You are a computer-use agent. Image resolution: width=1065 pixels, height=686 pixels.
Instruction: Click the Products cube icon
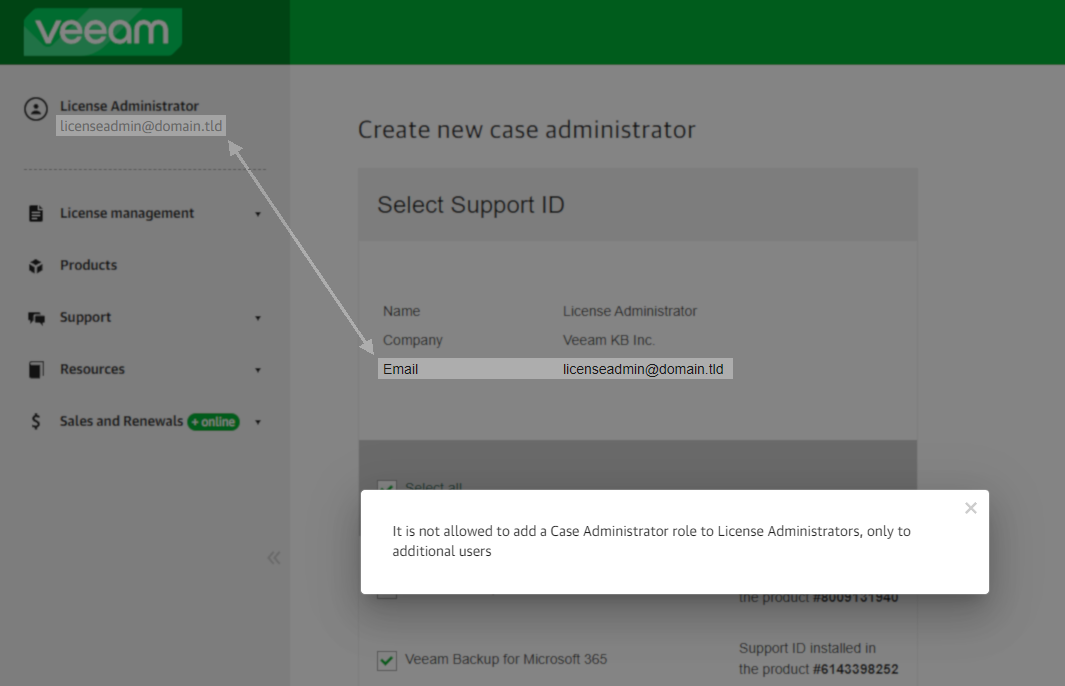pyautogui.click(x=36, y=266)
